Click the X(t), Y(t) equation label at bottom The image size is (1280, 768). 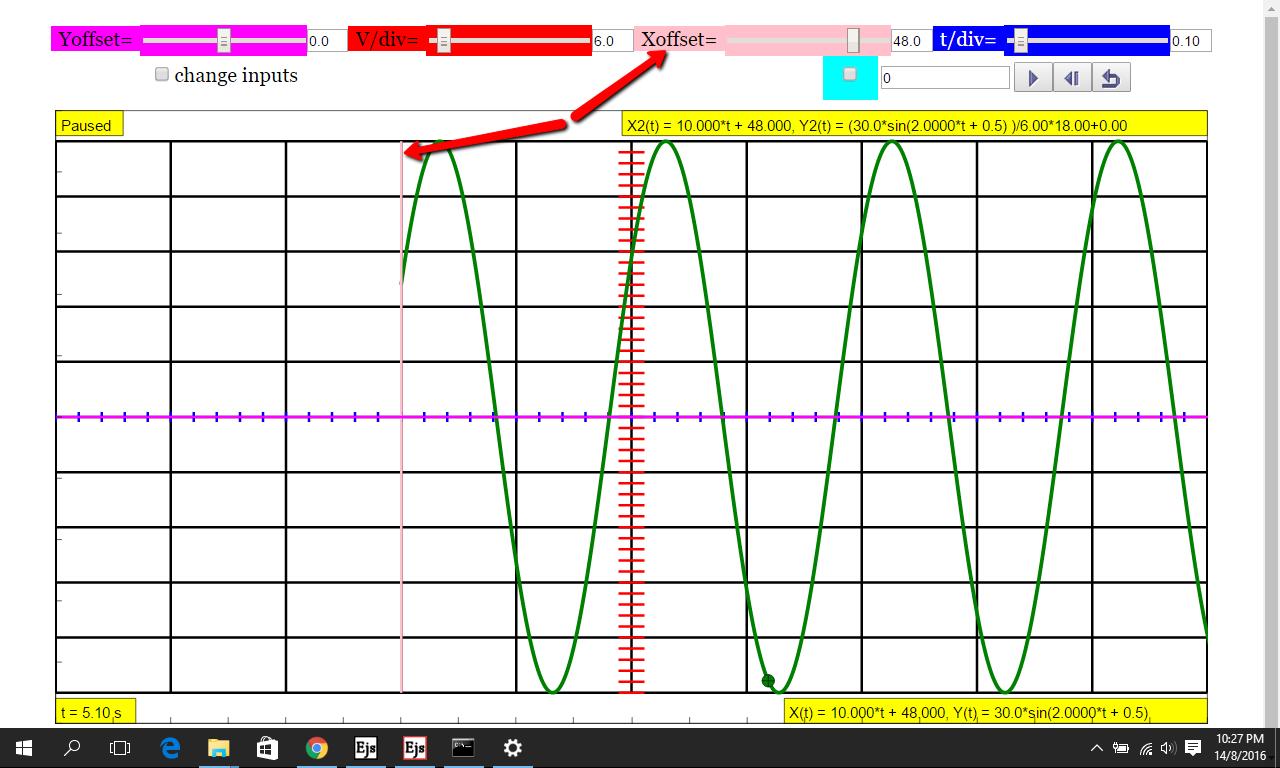pos(995,712)
